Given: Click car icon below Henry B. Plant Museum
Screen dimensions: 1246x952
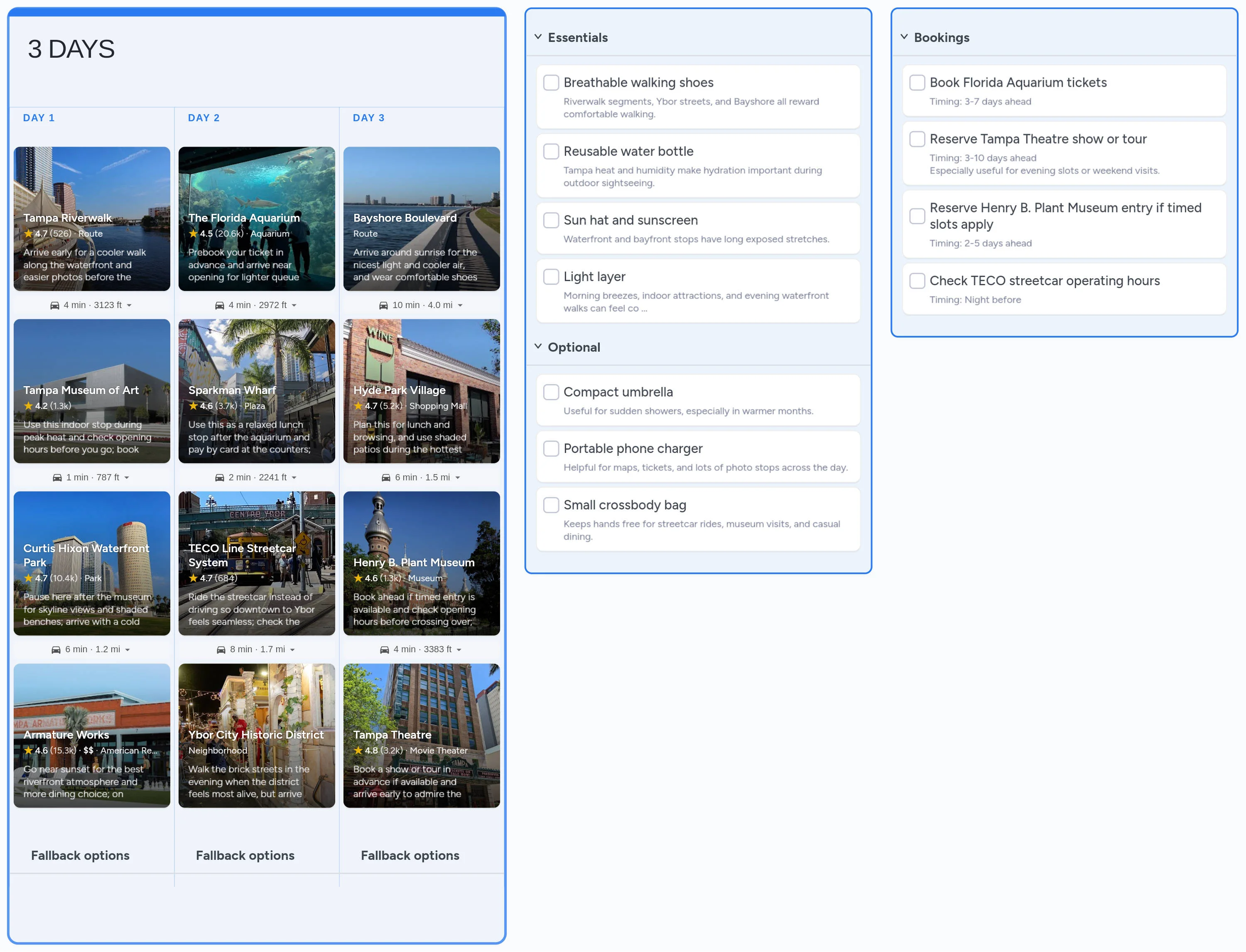Looking at the screenshot, I should [384, 650].
